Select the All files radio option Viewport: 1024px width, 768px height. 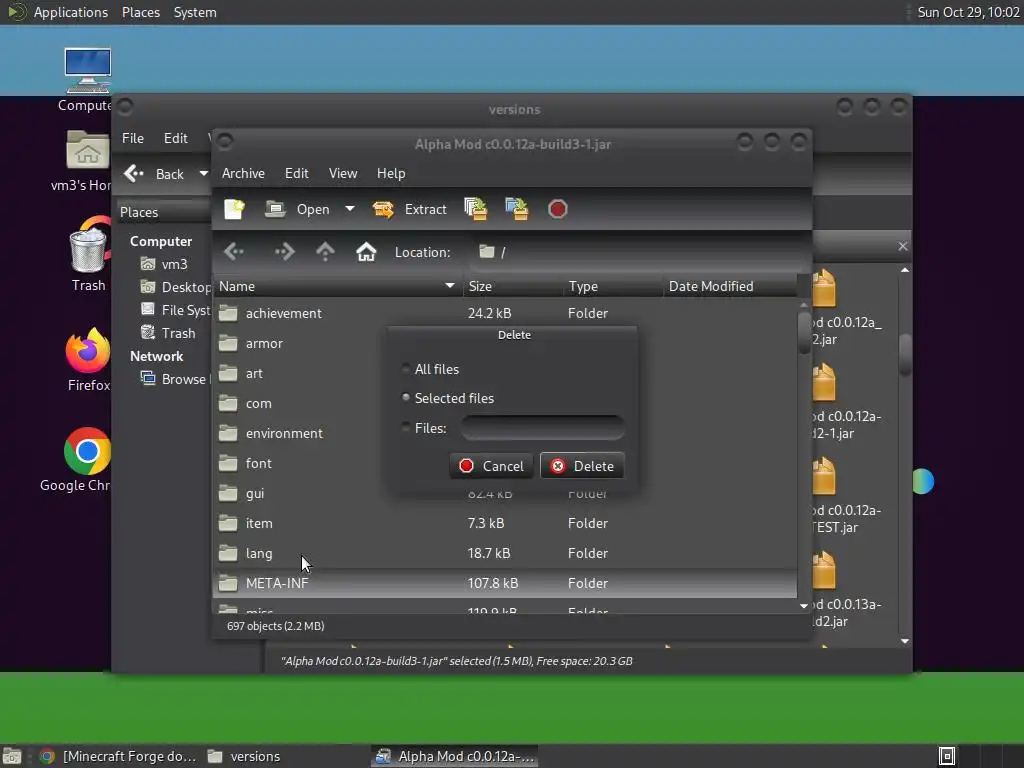point(406,368)
